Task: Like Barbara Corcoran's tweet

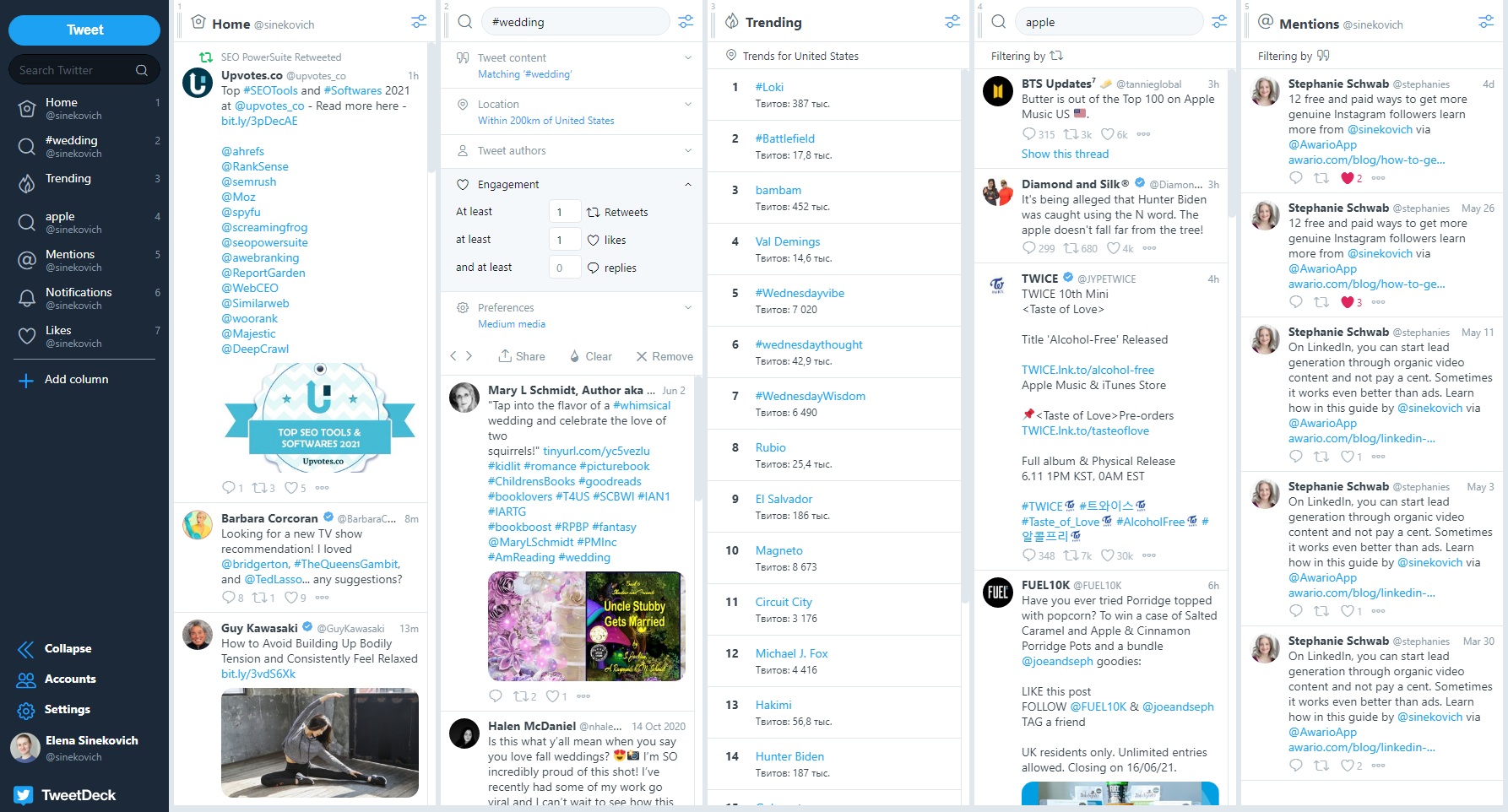Action: pos(290,597)
